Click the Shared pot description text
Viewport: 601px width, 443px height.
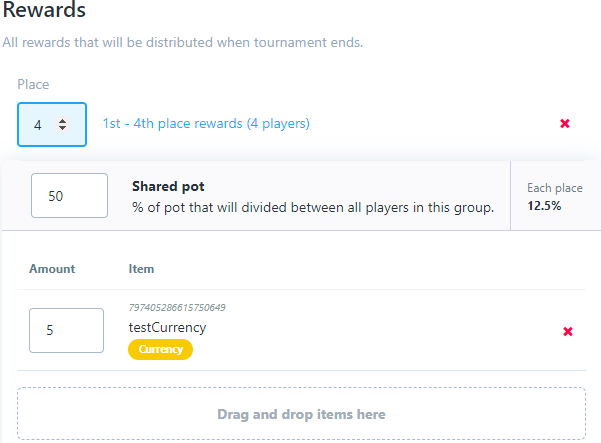(x=313, y=207)
